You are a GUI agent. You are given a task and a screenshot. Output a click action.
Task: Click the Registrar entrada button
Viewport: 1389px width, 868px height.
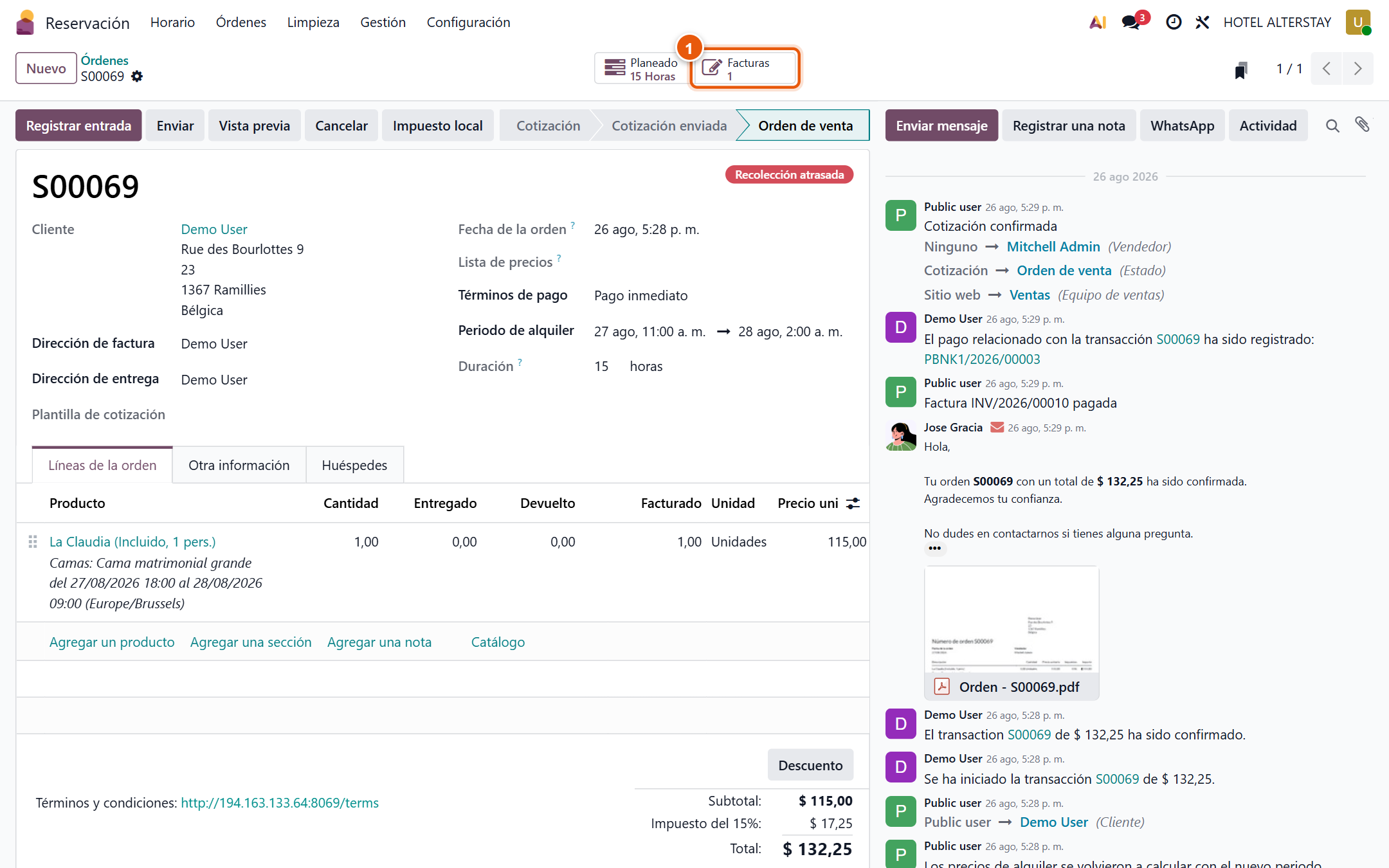point(78,125)
